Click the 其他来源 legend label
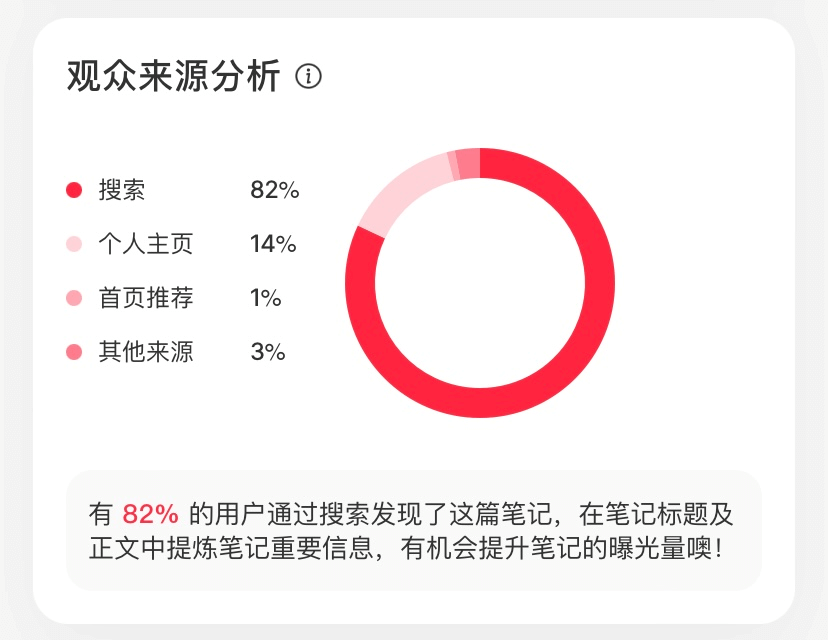 146,352
